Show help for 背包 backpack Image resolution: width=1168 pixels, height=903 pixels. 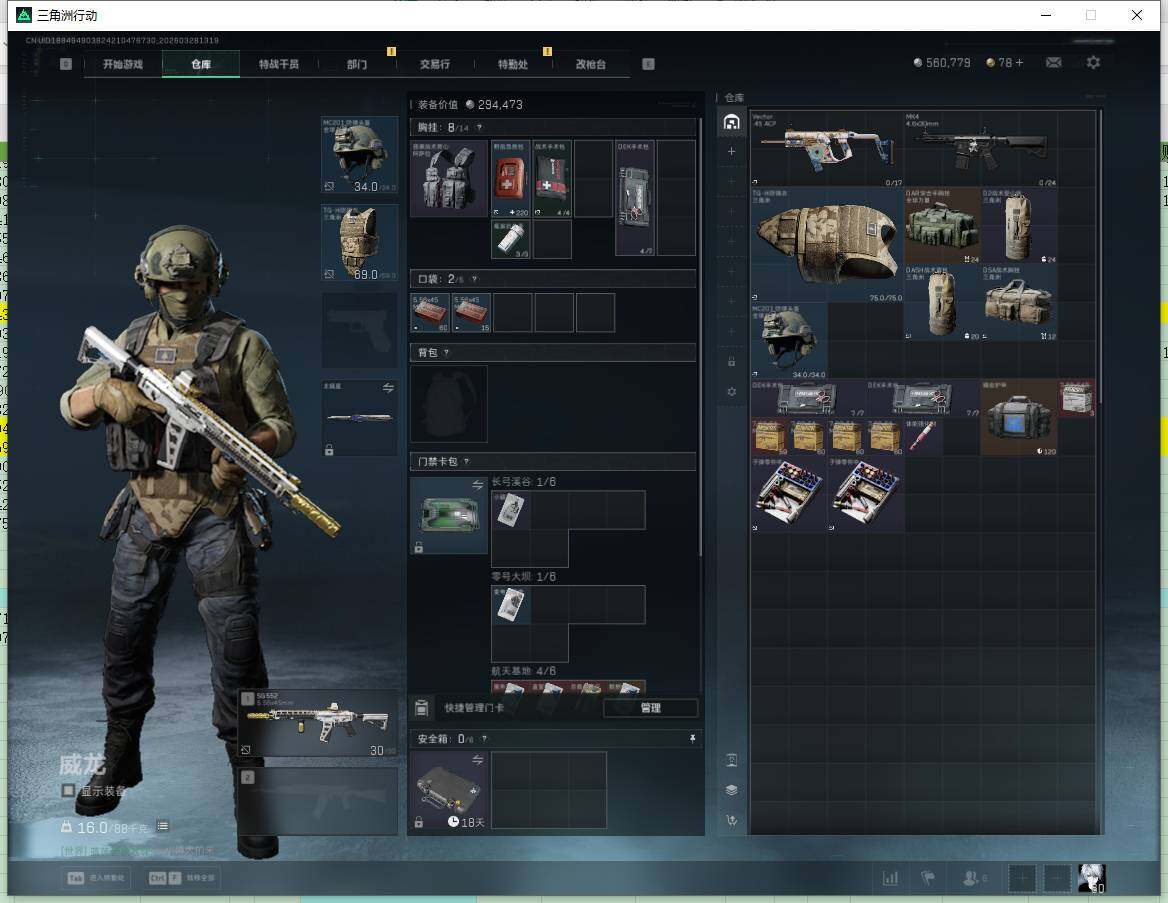[x=446, y=352]
